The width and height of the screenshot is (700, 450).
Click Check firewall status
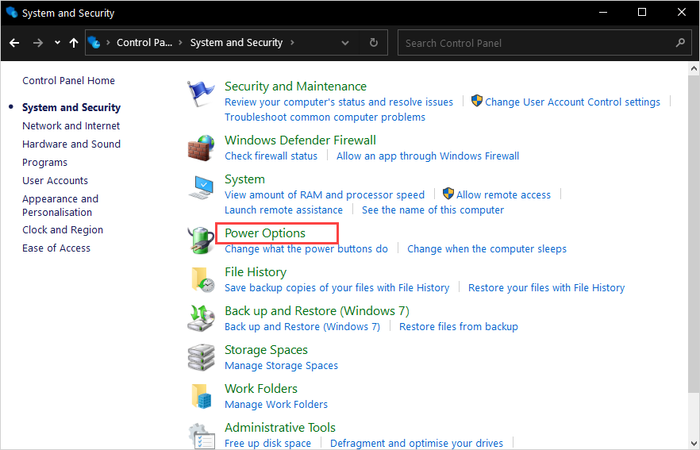pyautogui.click(x=271, y=156)
